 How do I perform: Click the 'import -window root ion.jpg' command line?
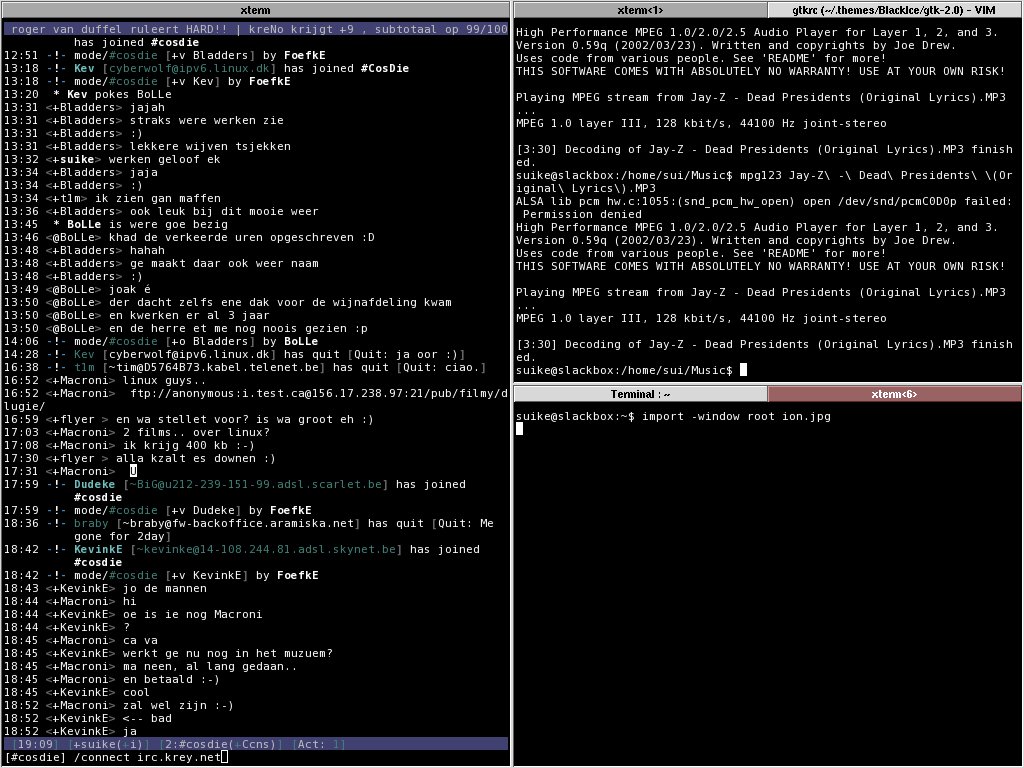tap(736, 416)
